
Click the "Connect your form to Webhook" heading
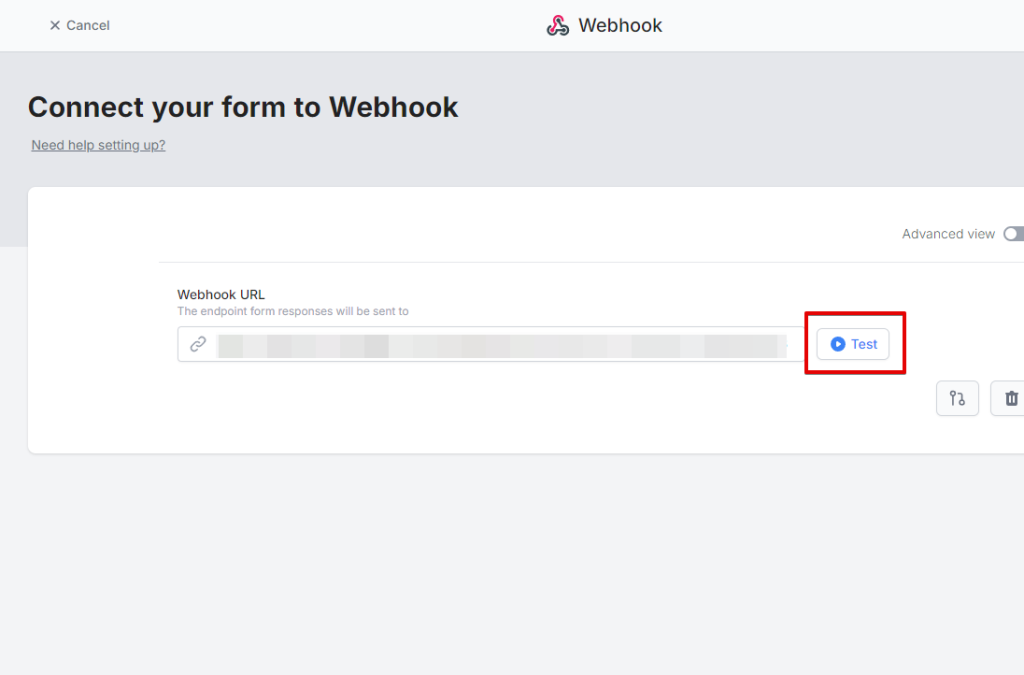tap(243, 107)
